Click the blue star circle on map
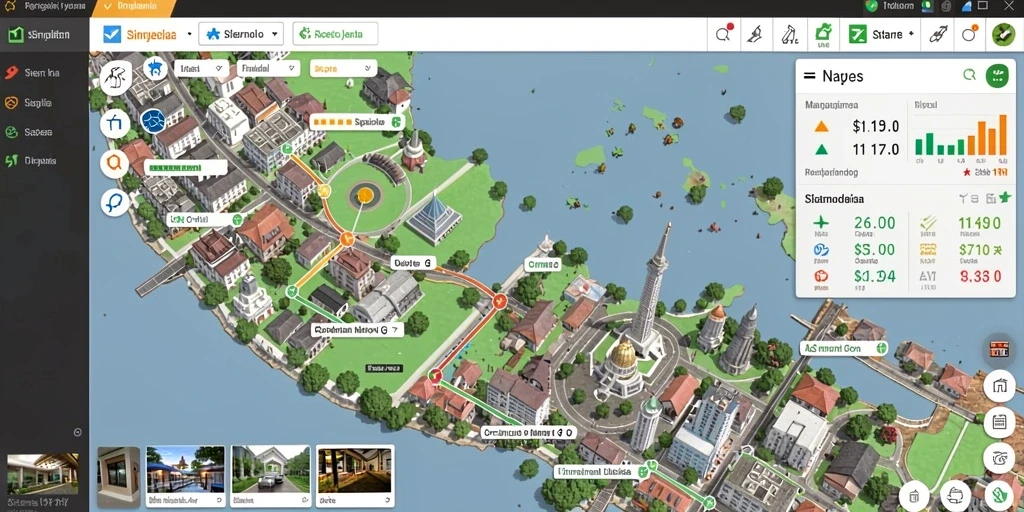 click(155, 67)
